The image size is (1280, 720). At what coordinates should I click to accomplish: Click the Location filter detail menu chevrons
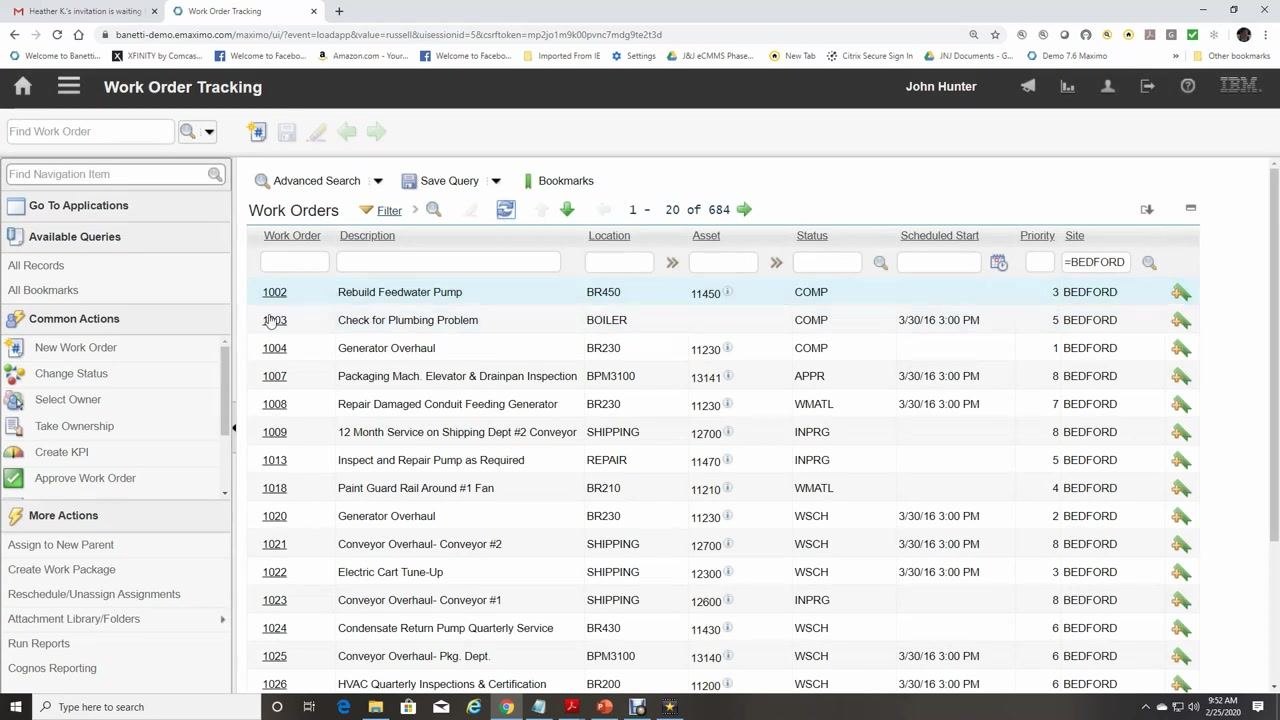pyautogui.click(x=672, y=263)
